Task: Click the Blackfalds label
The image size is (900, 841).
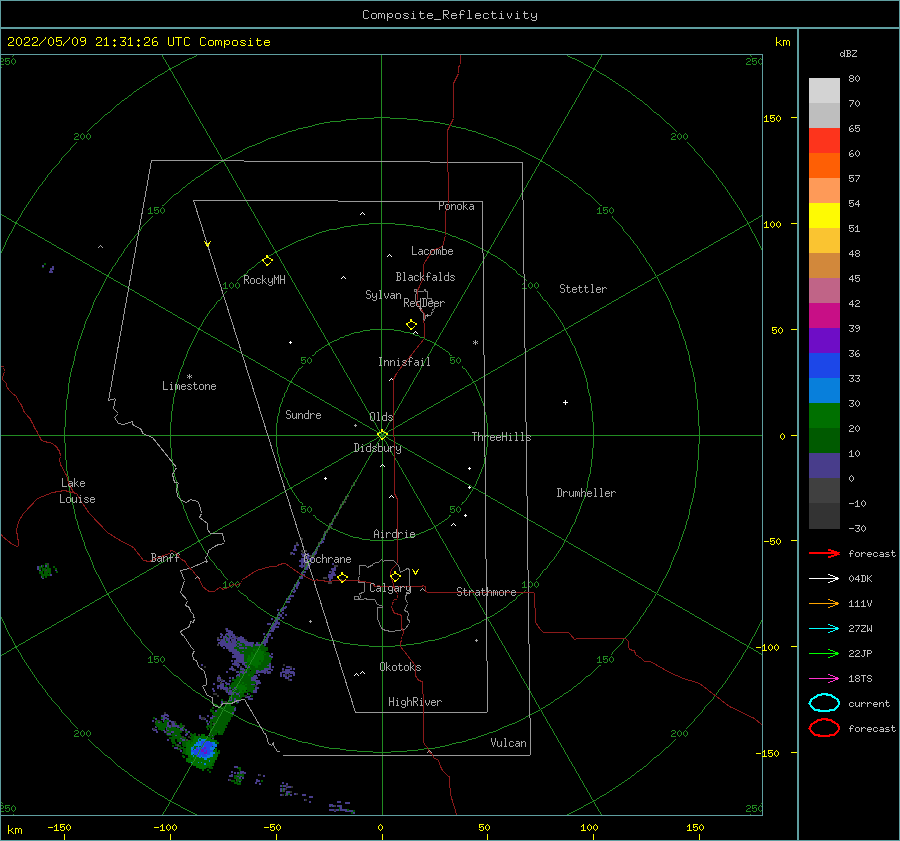Action: [x=425, y=277]
